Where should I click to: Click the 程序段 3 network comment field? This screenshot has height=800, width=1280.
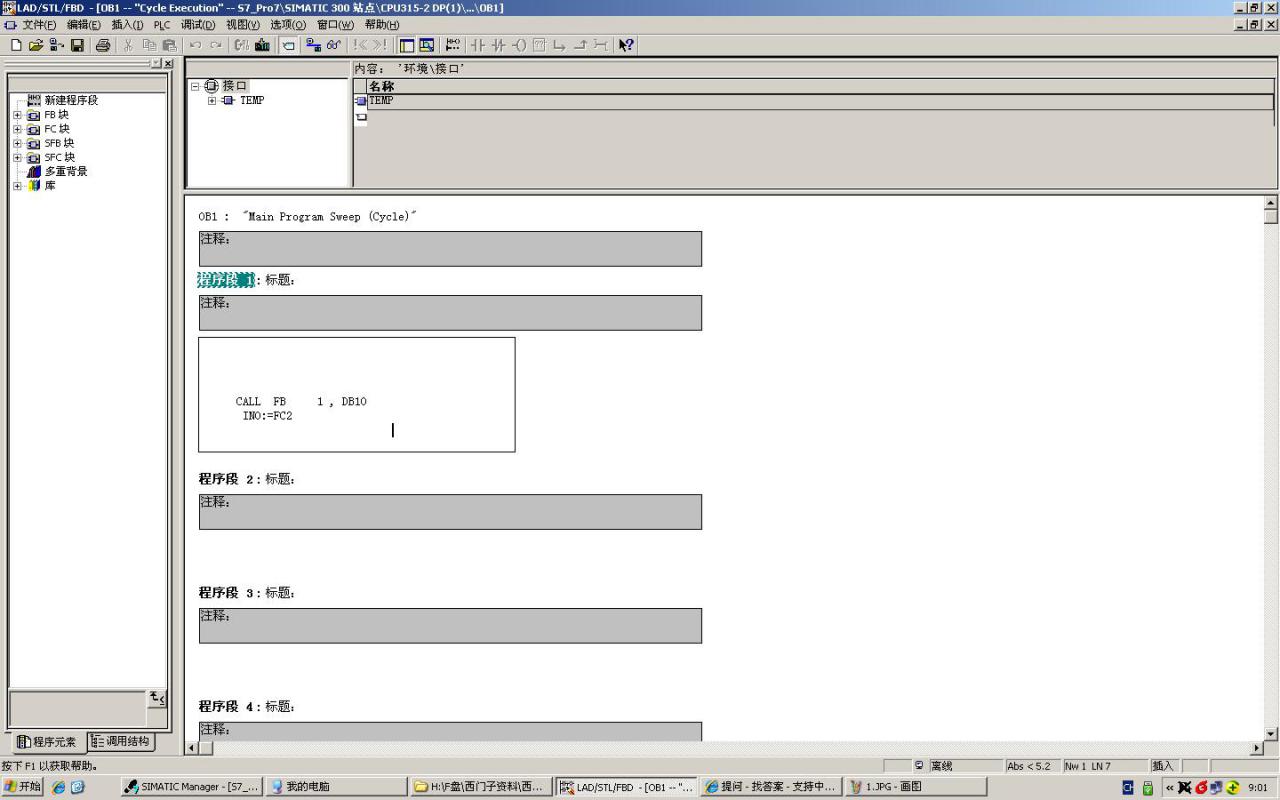coord(450,626)
